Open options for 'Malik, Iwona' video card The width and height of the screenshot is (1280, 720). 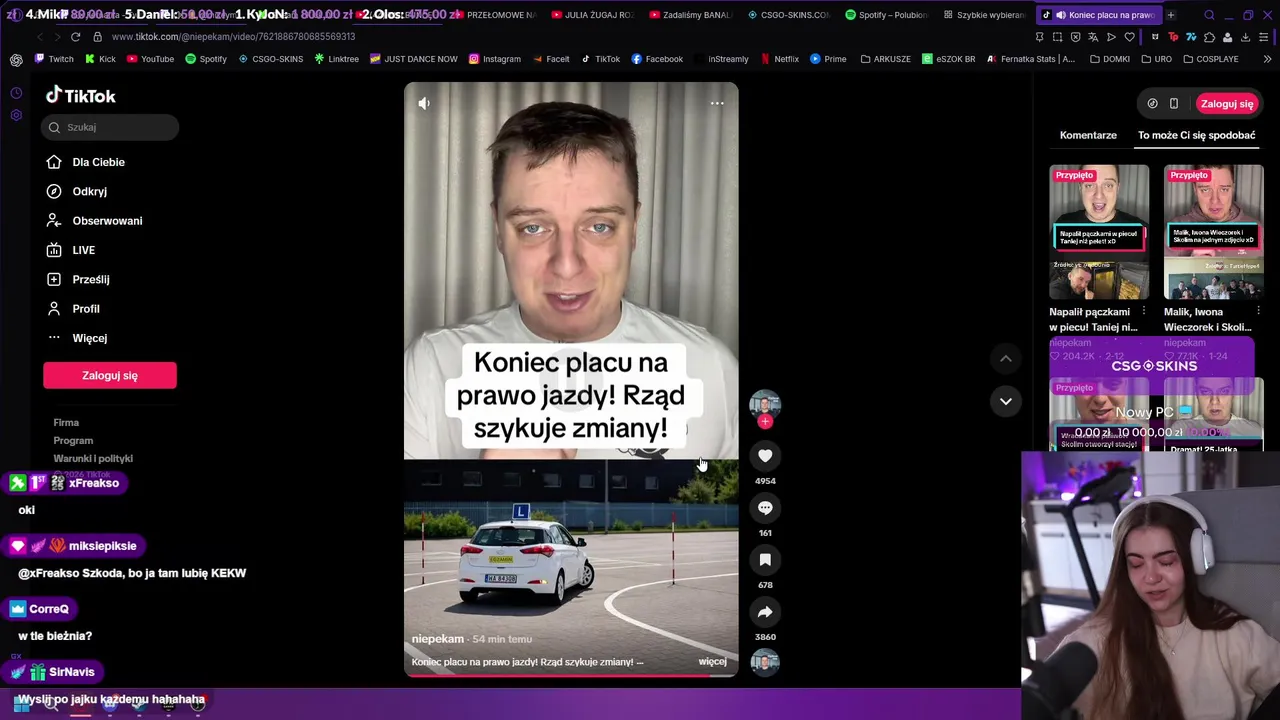(1258, 312)
